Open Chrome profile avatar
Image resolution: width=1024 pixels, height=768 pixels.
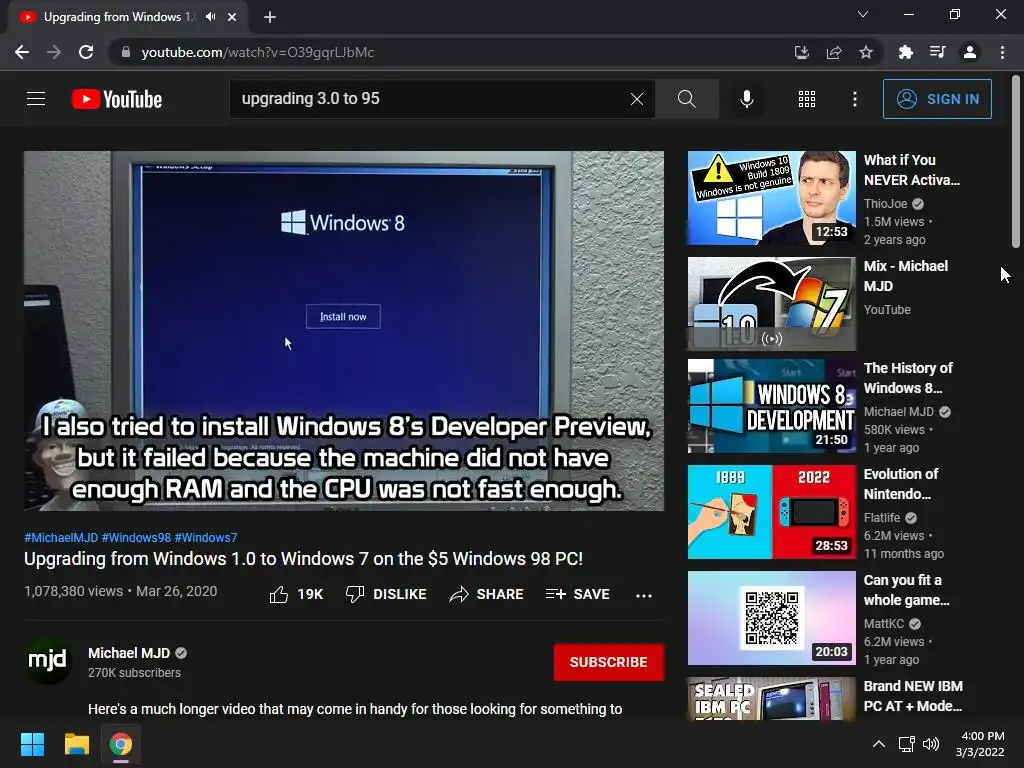[x=970, y=52]
